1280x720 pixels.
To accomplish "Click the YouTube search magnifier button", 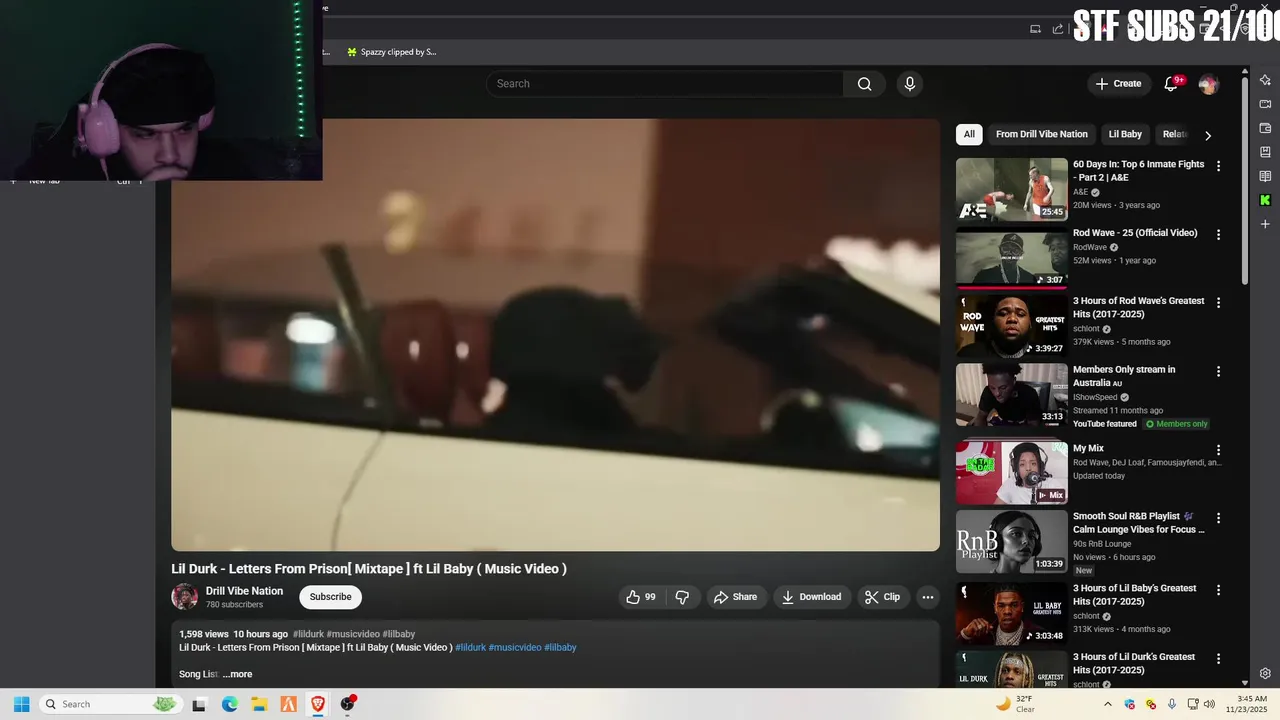I will 865,84.
